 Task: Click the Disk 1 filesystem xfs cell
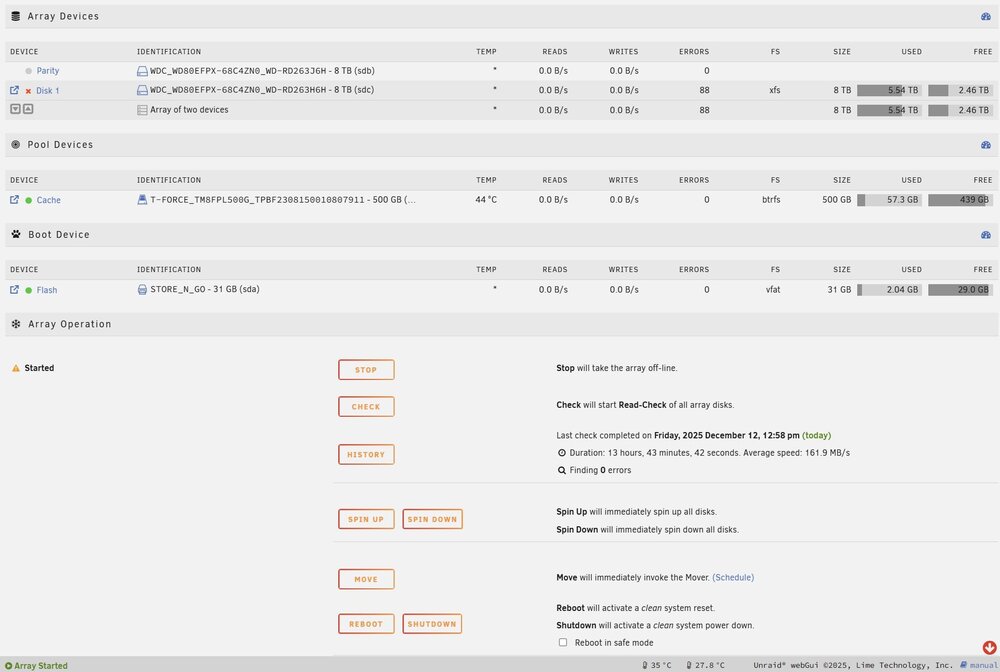click(x=775, y=91)
